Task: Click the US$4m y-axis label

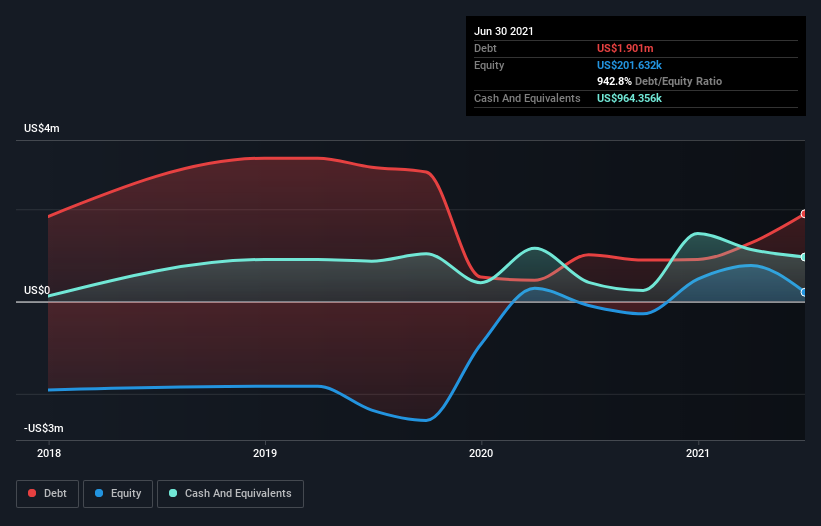Action: 42,128
